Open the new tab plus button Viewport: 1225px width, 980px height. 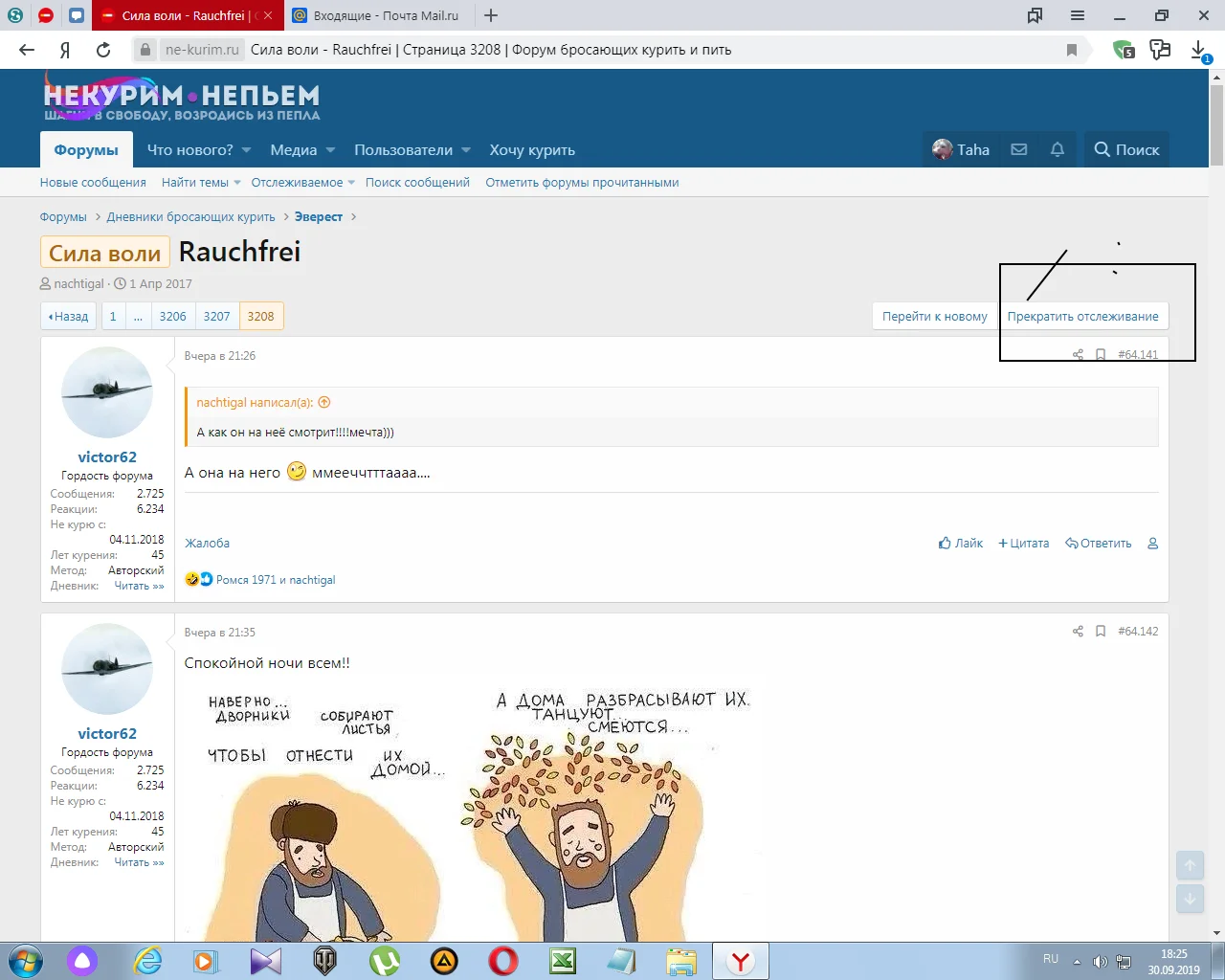pos(491,15)
